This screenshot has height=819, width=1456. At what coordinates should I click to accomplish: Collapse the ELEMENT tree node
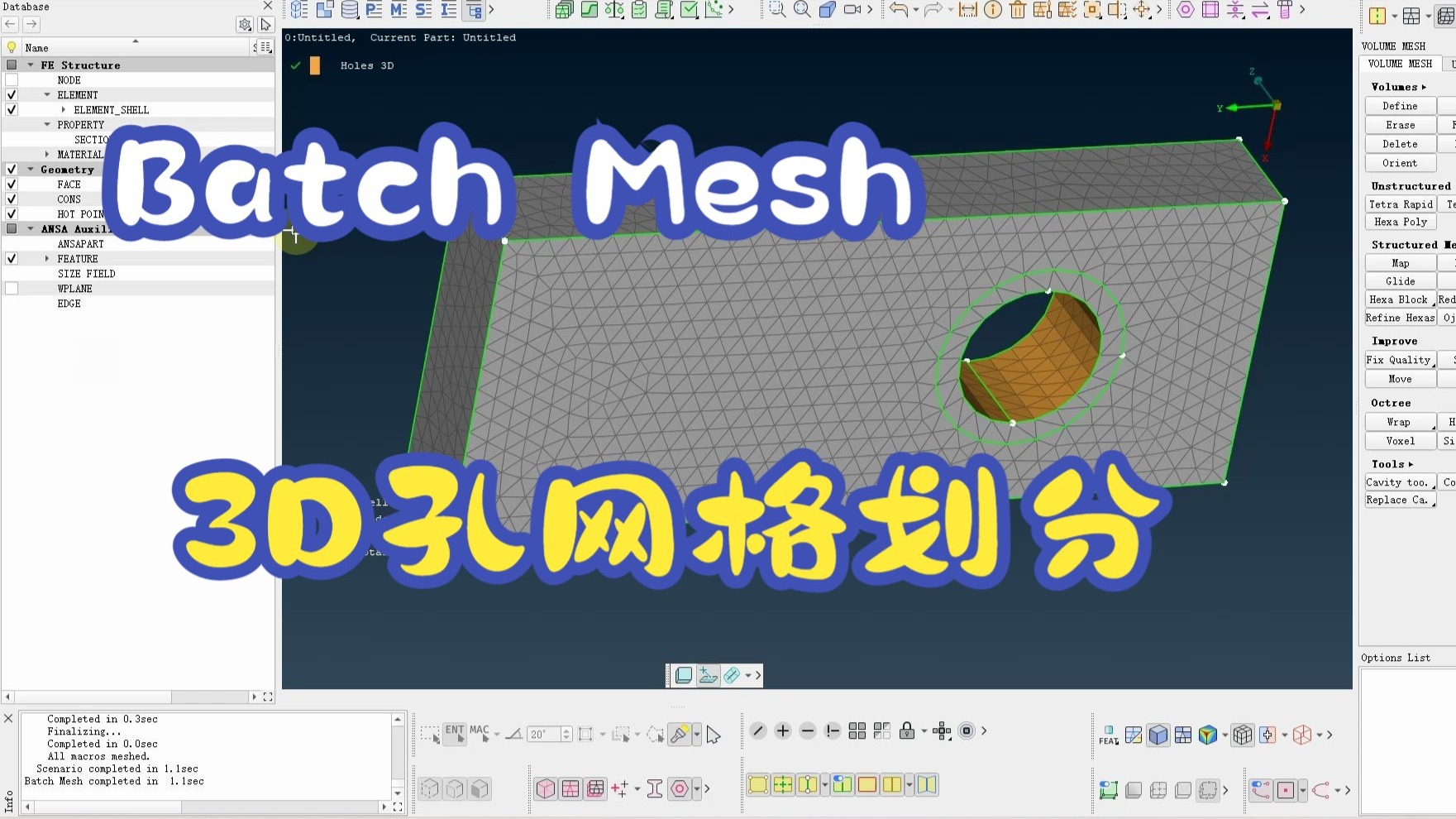coord(47,95)
